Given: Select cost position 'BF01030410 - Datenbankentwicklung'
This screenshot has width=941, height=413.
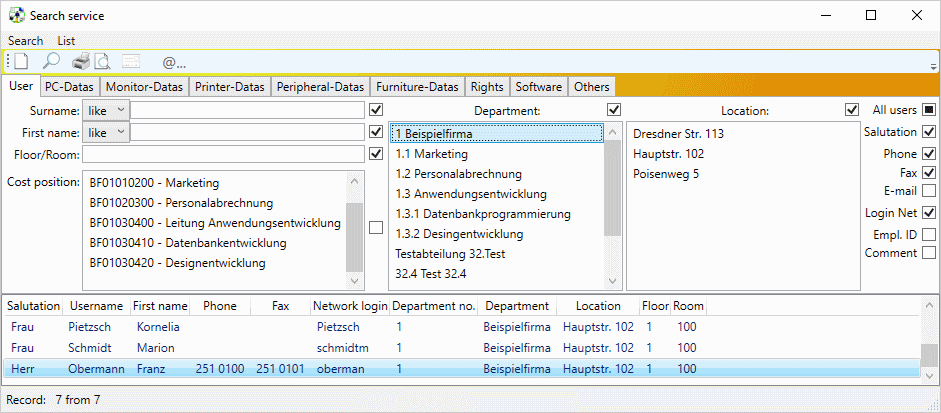Looking at the screenshot, I should click(x=215, y=243).
